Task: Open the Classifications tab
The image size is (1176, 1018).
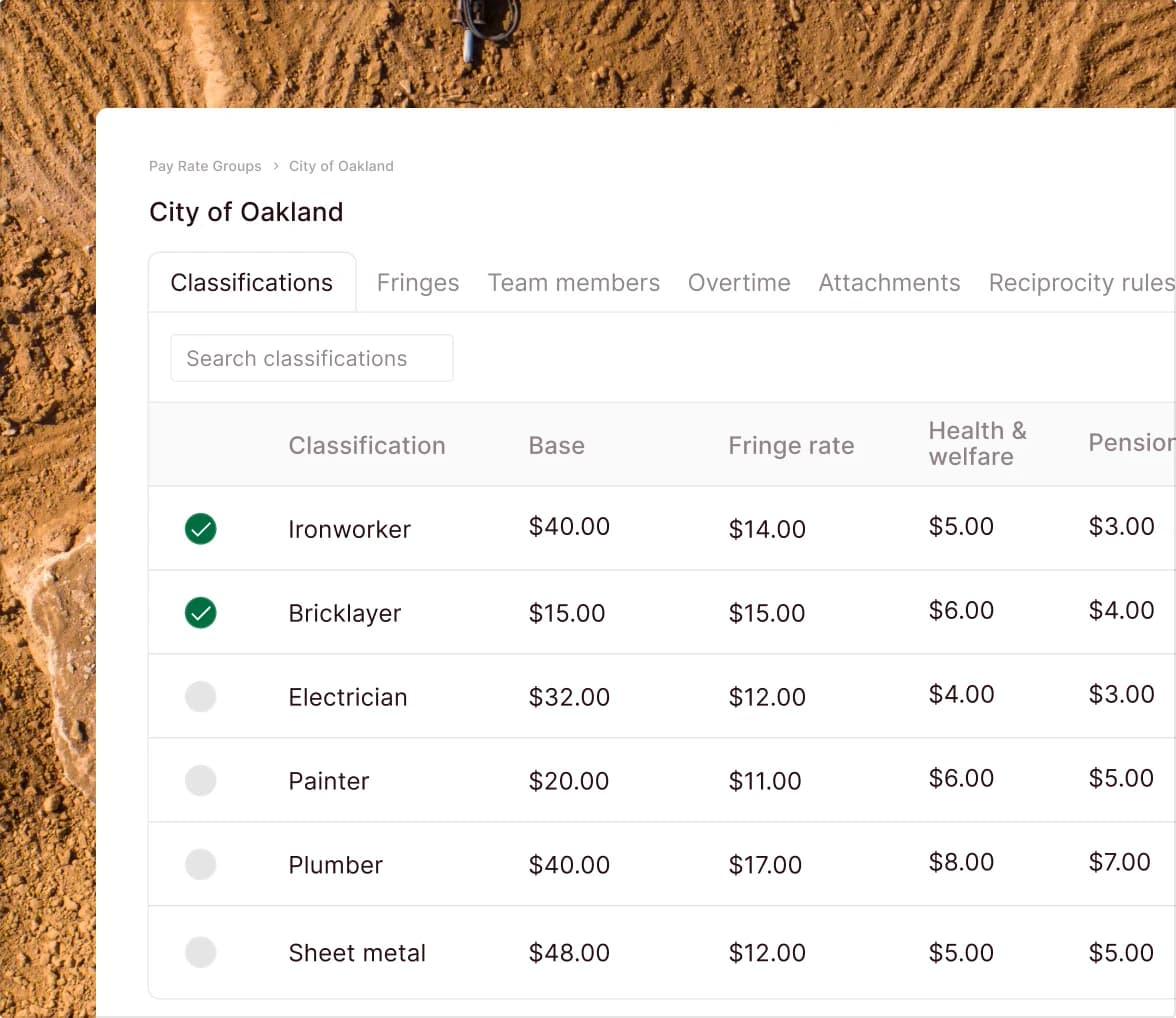Action: (x=252, y=283)
